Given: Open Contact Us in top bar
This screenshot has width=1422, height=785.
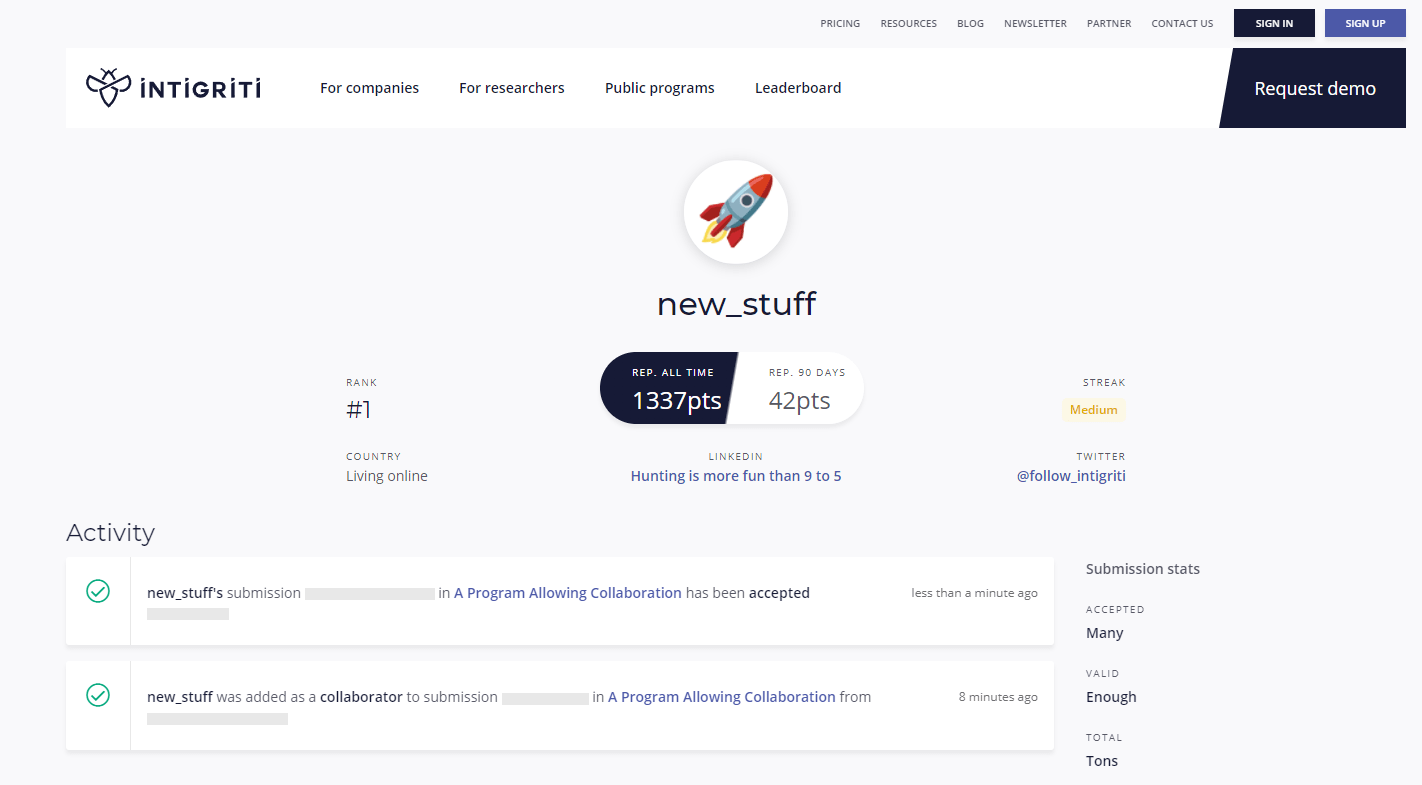Looking at the screenshot, I should point(1182,23).
